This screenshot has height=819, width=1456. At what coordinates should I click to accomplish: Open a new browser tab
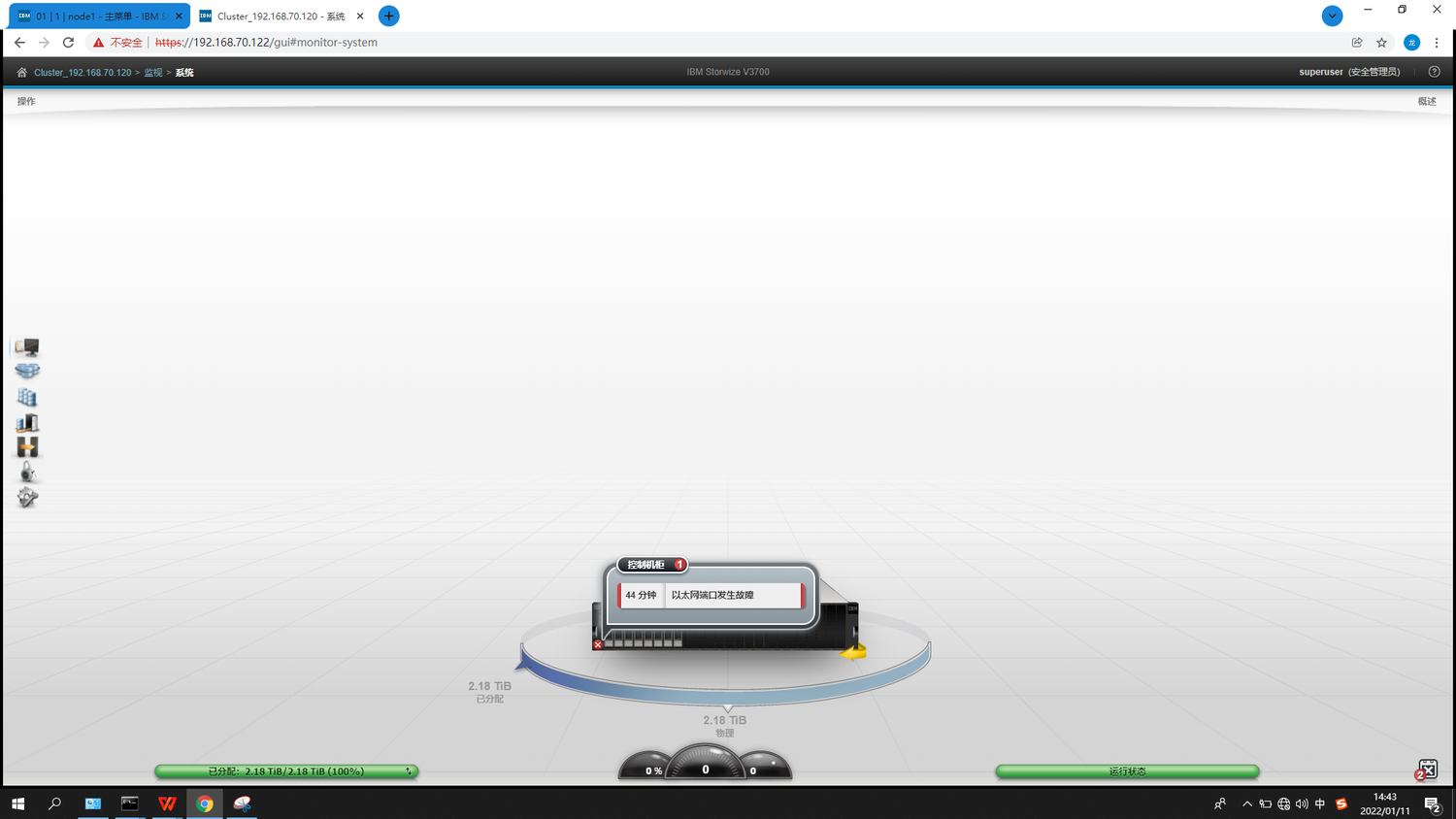[x=389, y=16]
